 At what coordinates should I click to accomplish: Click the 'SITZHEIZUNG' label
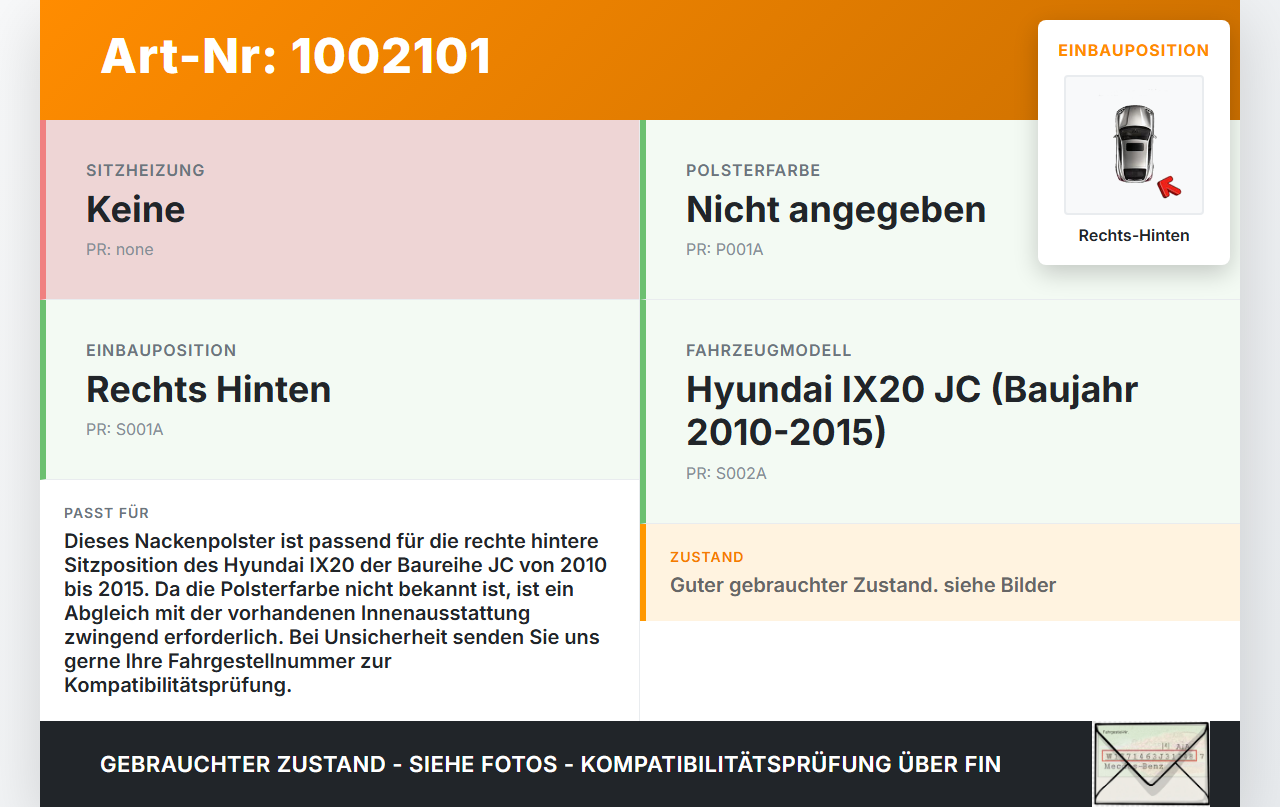146,170
